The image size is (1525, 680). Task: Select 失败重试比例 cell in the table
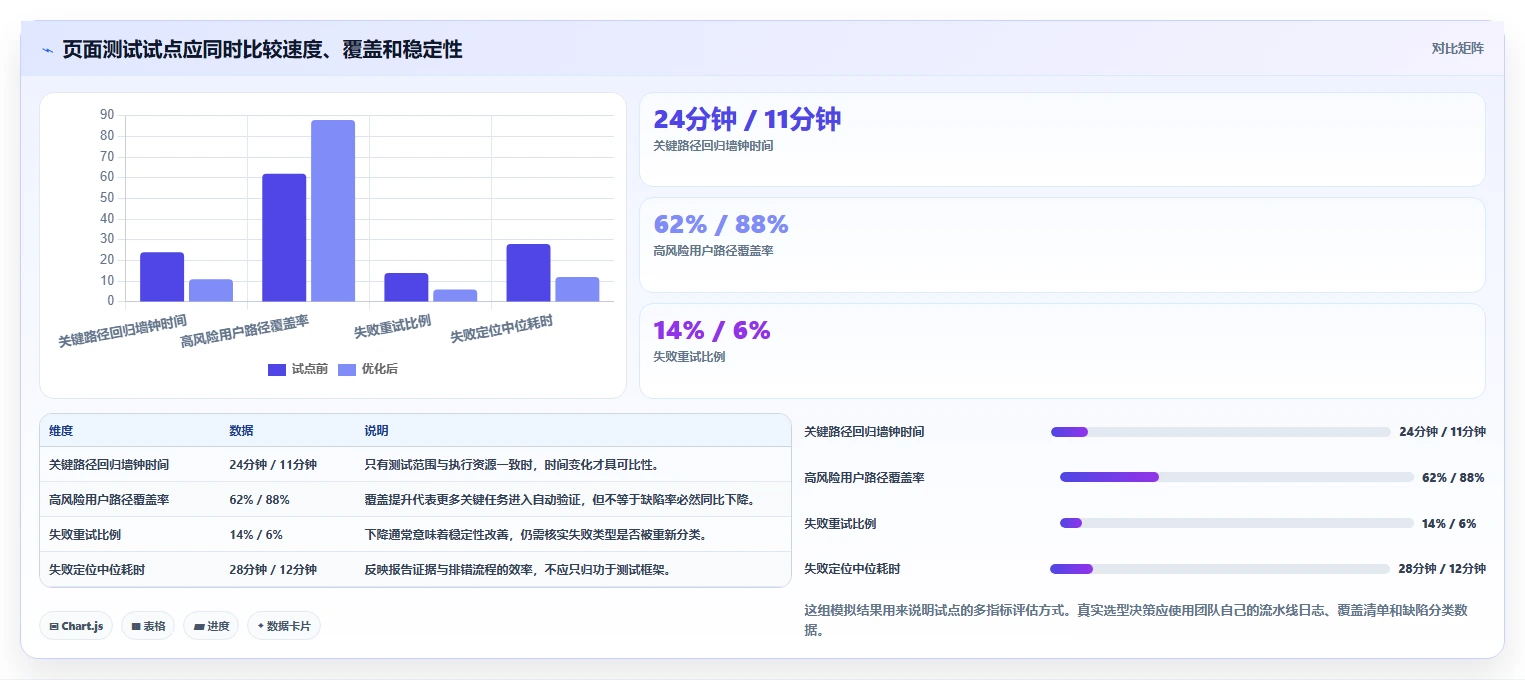click(85, 535)
